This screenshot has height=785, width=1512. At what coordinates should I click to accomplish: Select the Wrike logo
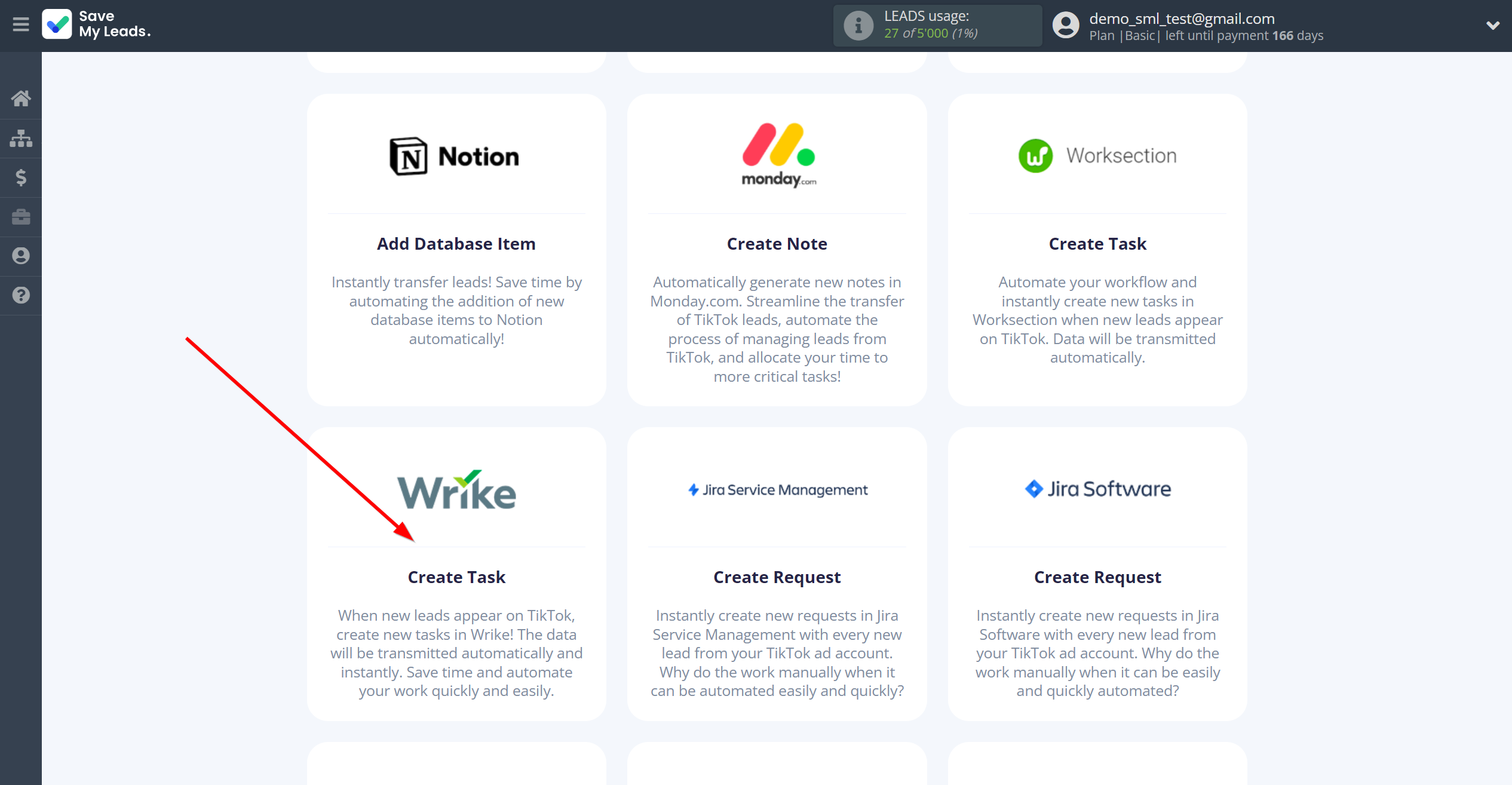[x=456, y=490]
